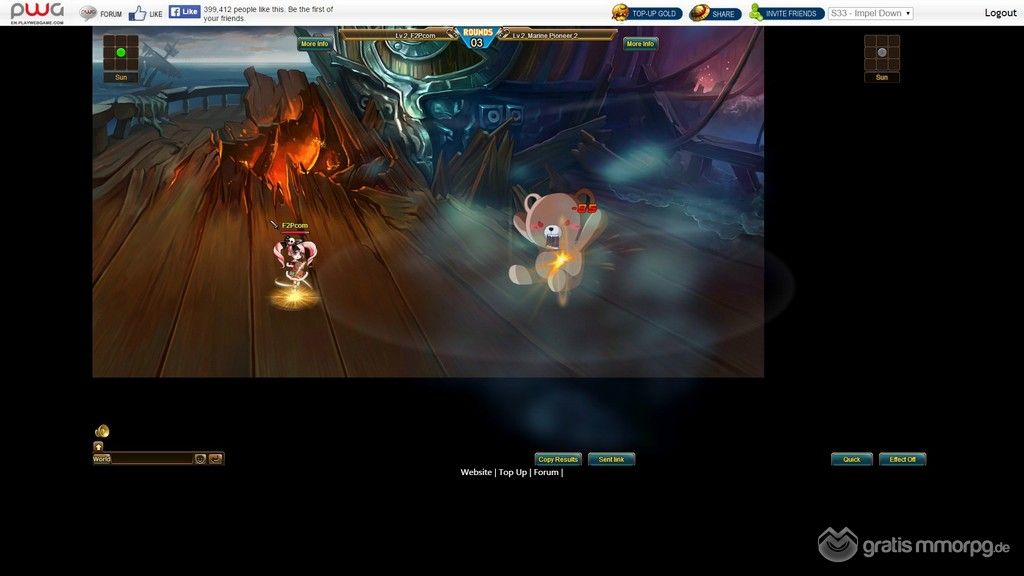Click left More Info button
The height and width of the screenshot is (576, 1024).
tap(314, 44)
